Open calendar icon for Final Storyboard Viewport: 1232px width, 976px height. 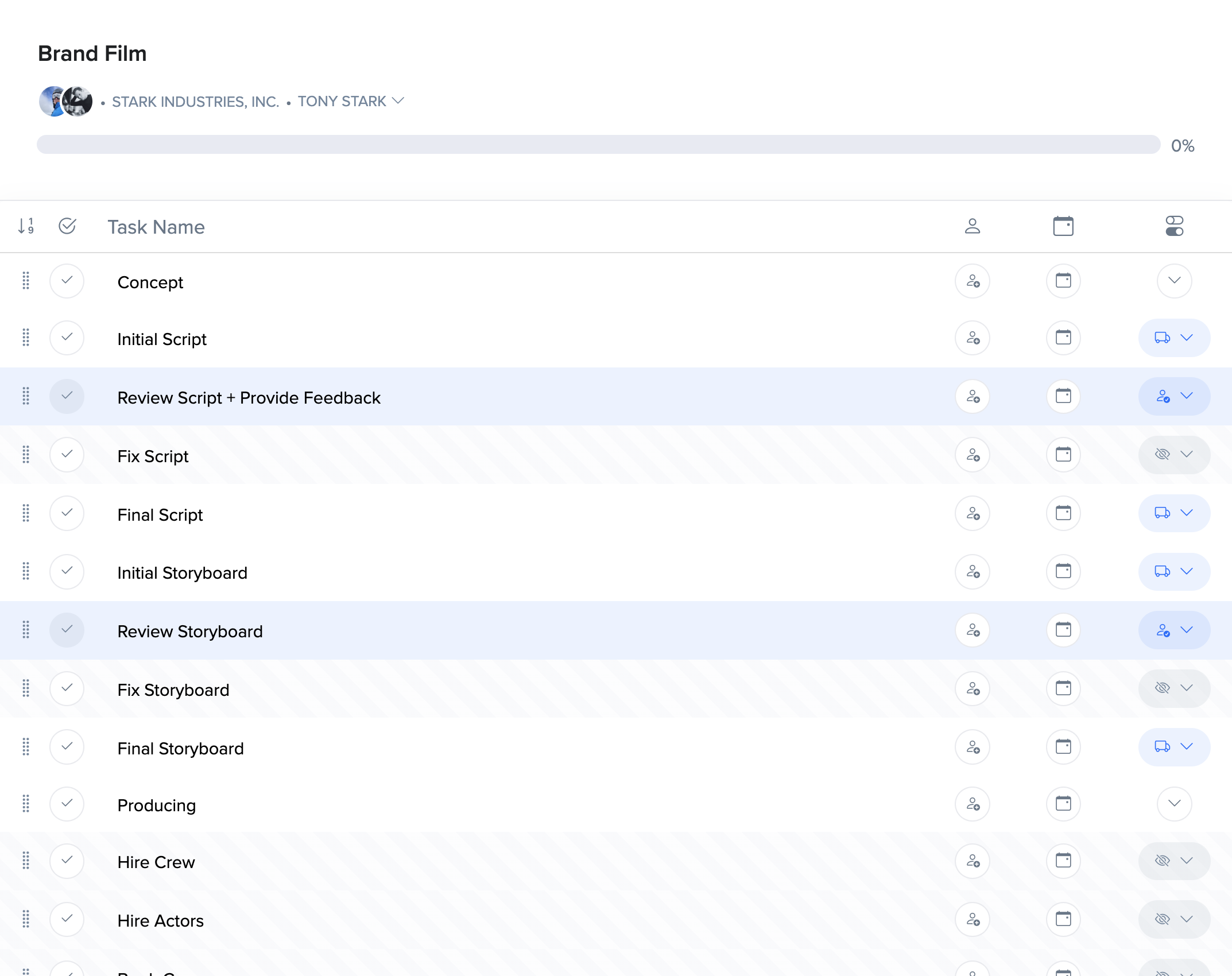(x=1063, y=747)
